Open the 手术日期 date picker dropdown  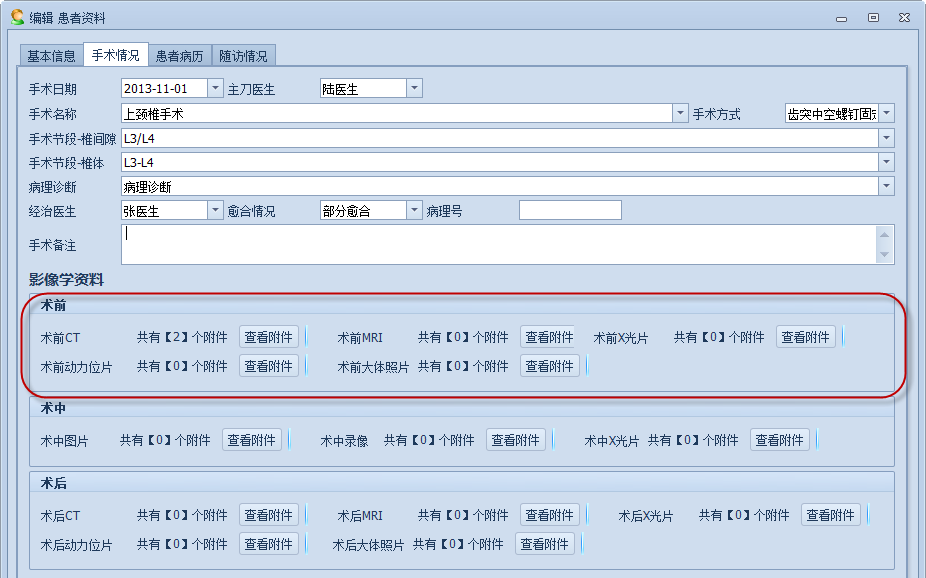pyautogui.click(x=216, y=89)
